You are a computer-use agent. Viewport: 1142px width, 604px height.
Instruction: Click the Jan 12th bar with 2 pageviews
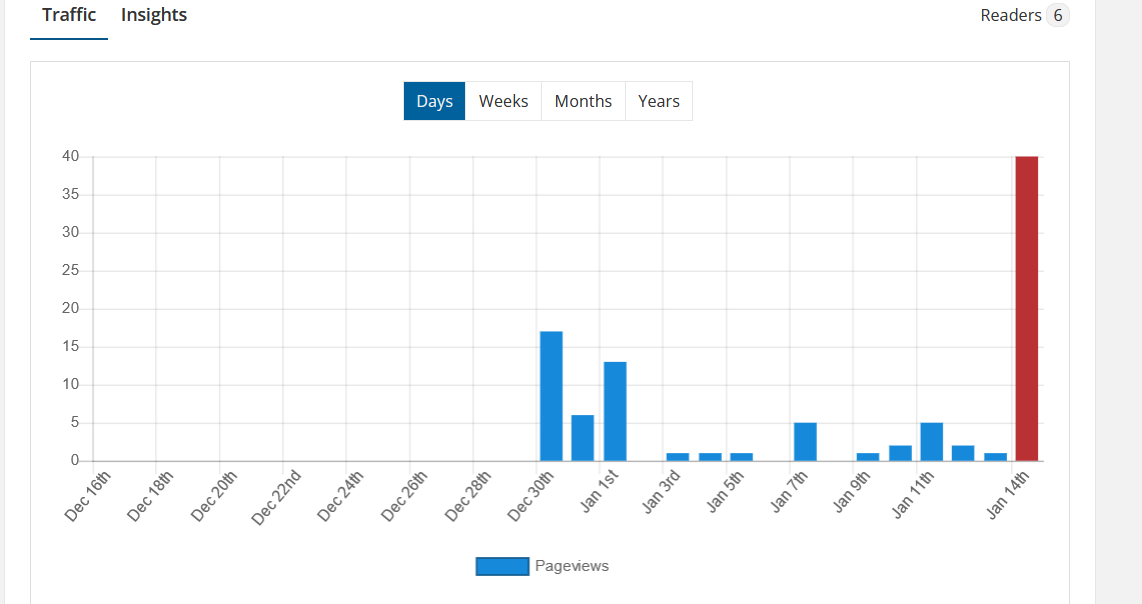[963, 453]
